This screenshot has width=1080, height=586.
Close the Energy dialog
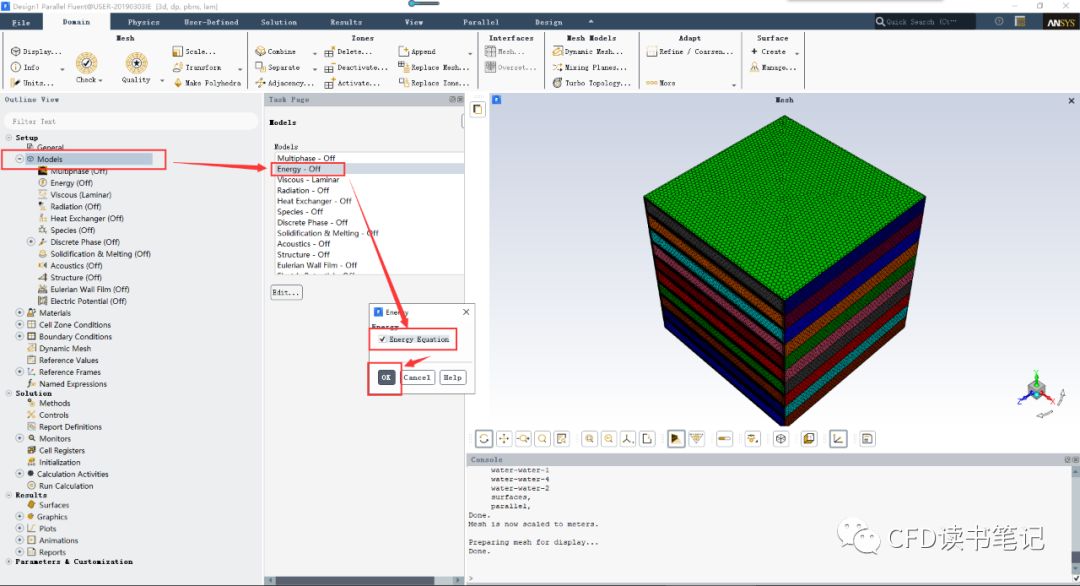point(466,312)
